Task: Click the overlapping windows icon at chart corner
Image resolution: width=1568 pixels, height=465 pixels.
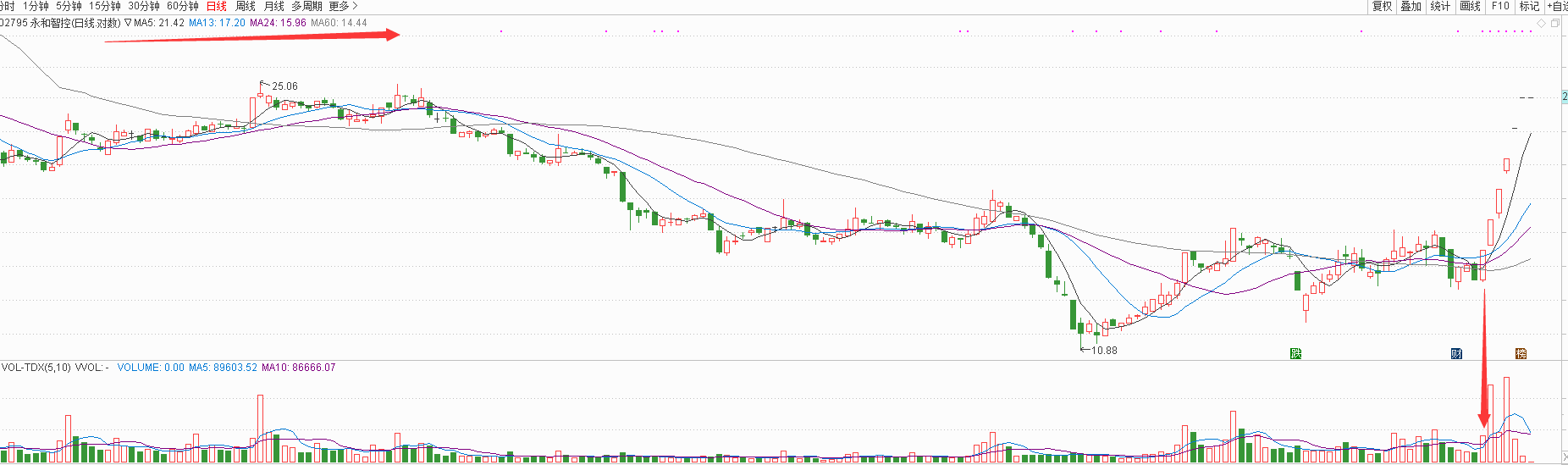Action: pos(1554,23)
